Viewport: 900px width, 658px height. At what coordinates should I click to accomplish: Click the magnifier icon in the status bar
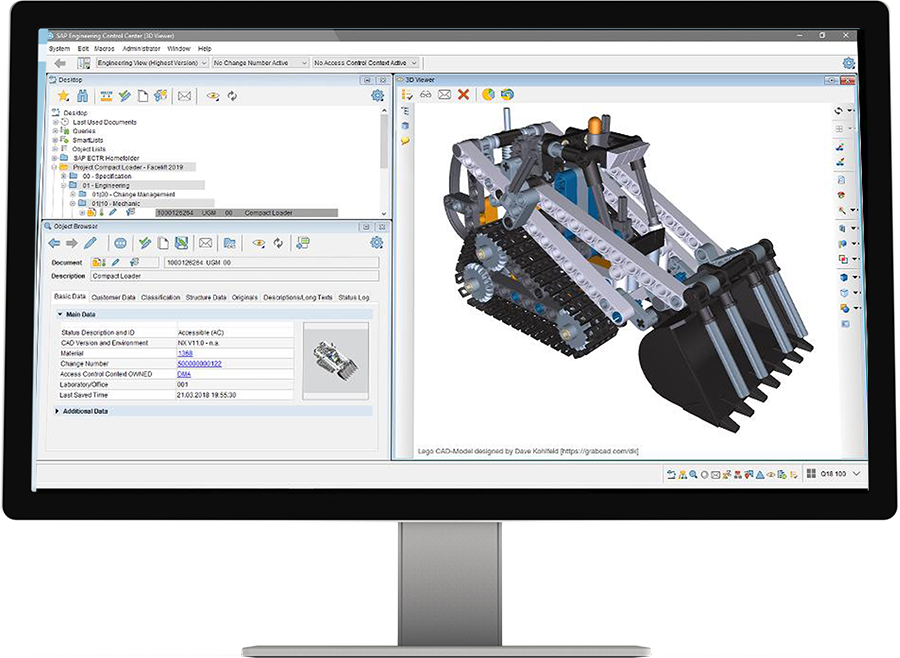pos(693,474)
